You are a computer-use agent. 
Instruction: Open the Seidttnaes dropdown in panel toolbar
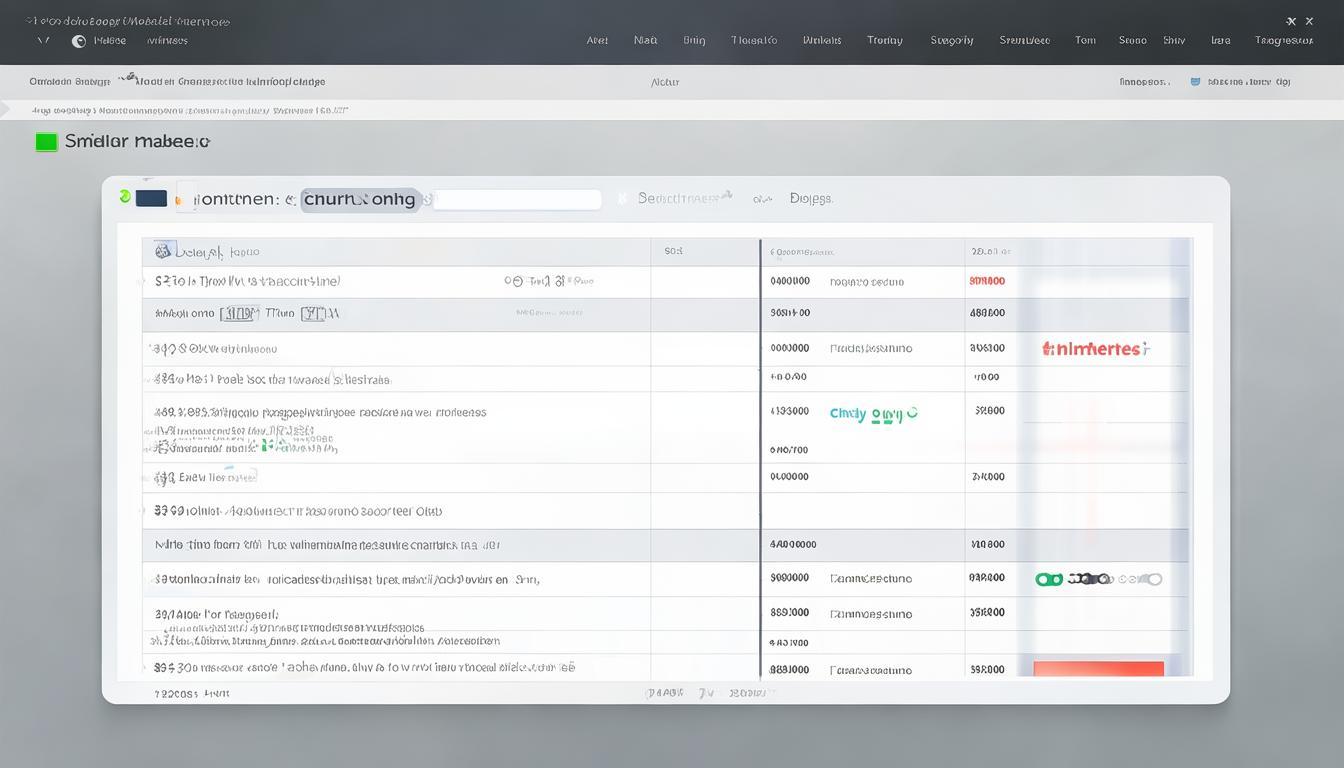[x=685, y=198]
